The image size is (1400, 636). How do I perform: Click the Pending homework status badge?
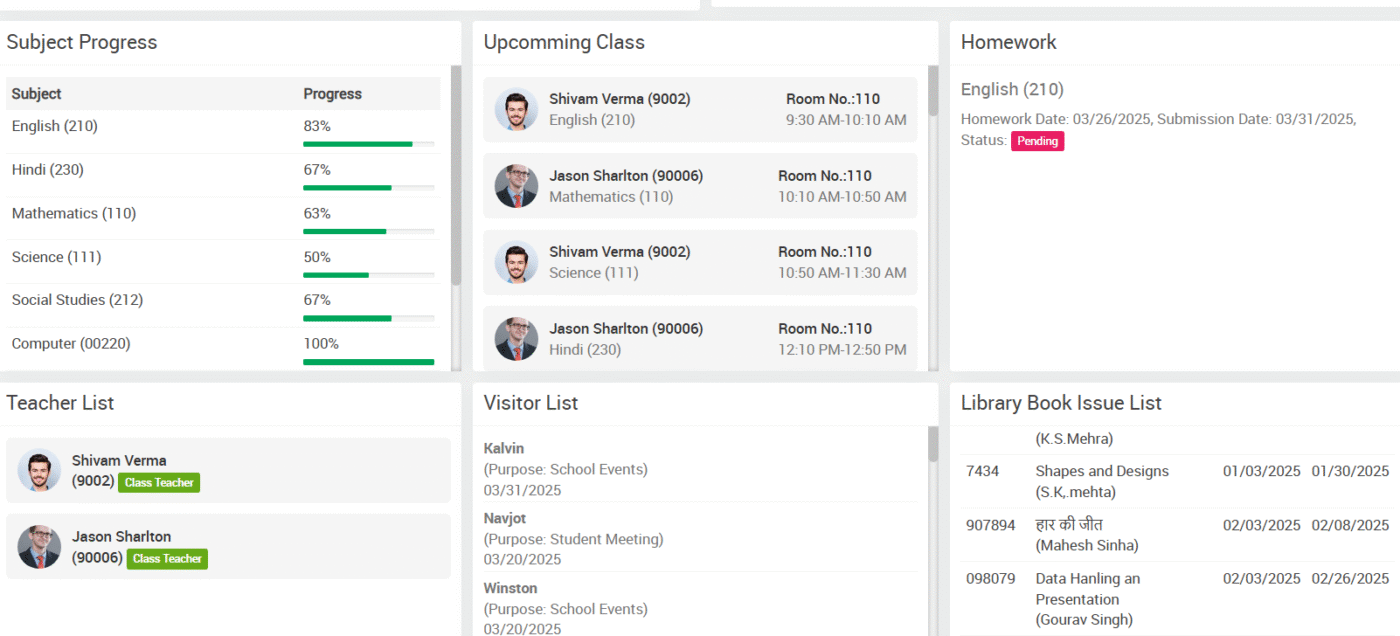[x=1037, y=141]
